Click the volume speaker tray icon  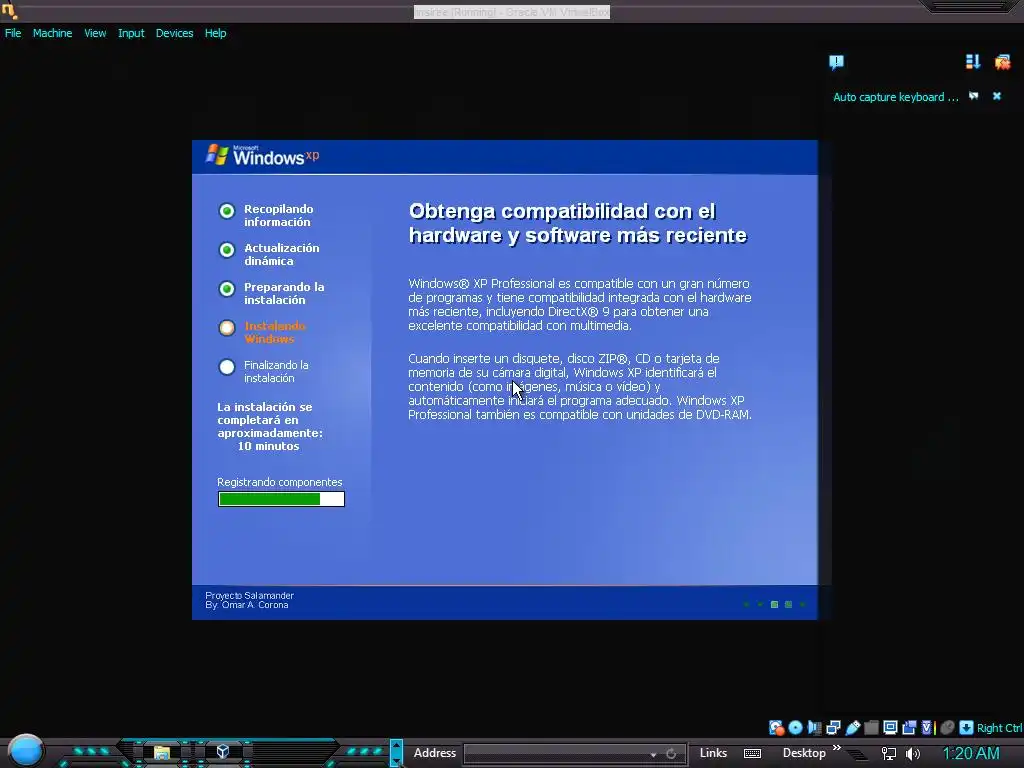click(x=913, y=754)
